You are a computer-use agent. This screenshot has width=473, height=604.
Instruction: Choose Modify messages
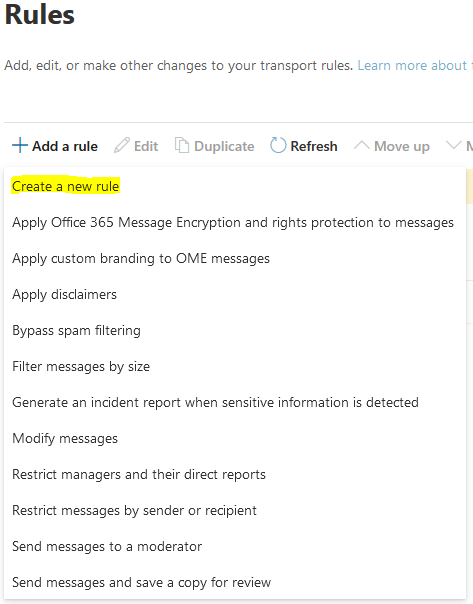tap(65, 438)
